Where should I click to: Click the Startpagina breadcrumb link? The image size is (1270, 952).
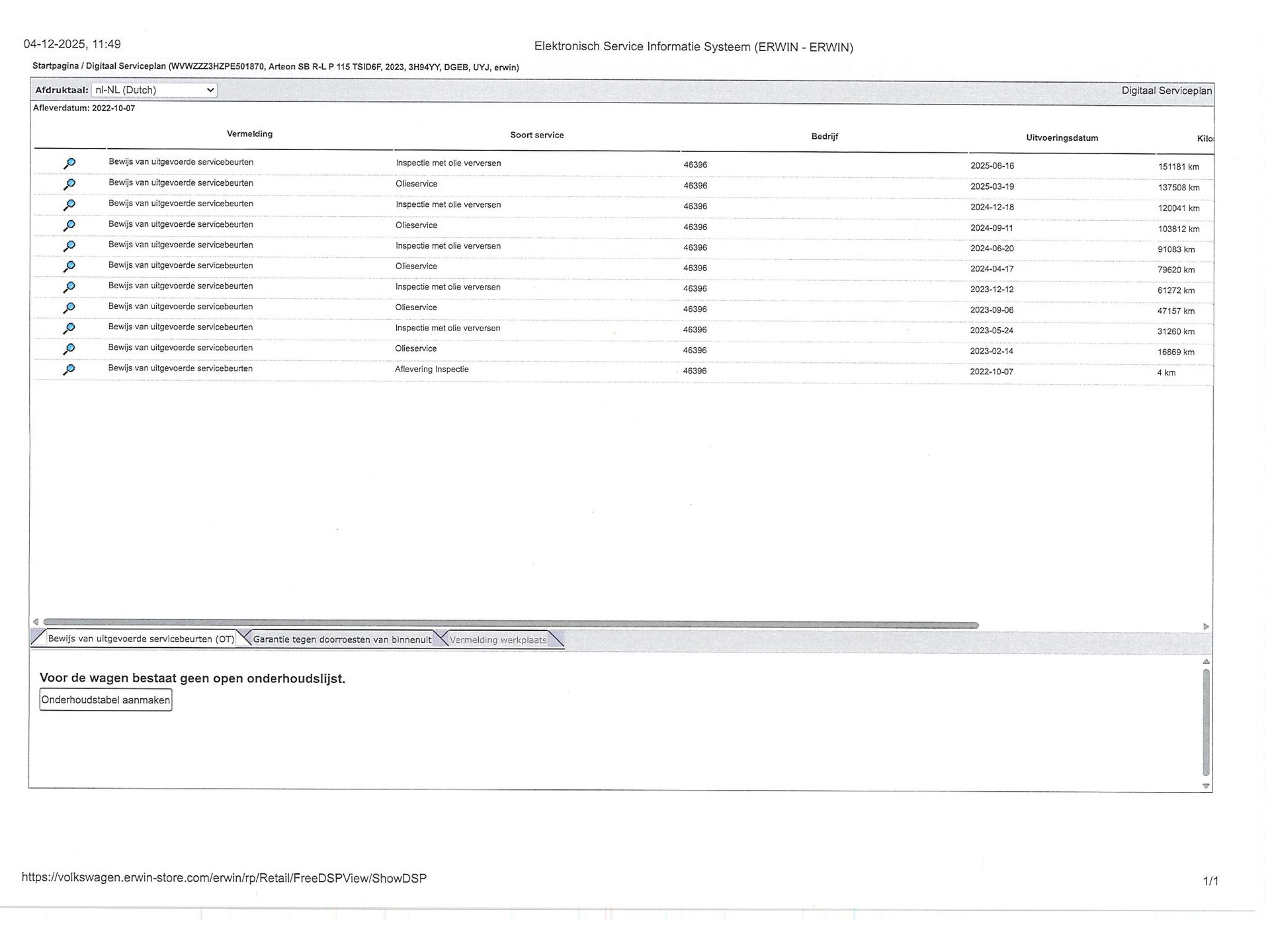point(55,66)
